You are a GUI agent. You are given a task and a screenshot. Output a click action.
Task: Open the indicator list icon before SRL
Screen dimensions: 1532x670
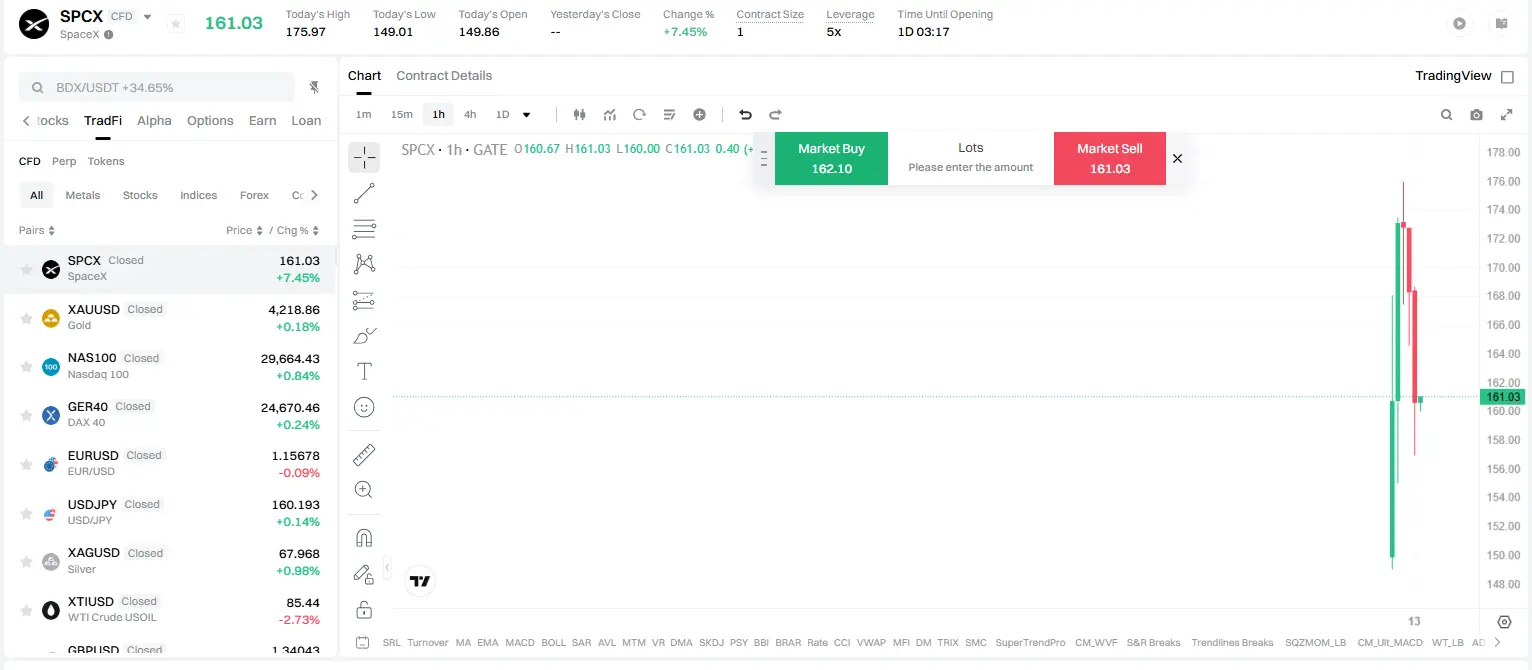pyautogui.click(x=361, y=642)
